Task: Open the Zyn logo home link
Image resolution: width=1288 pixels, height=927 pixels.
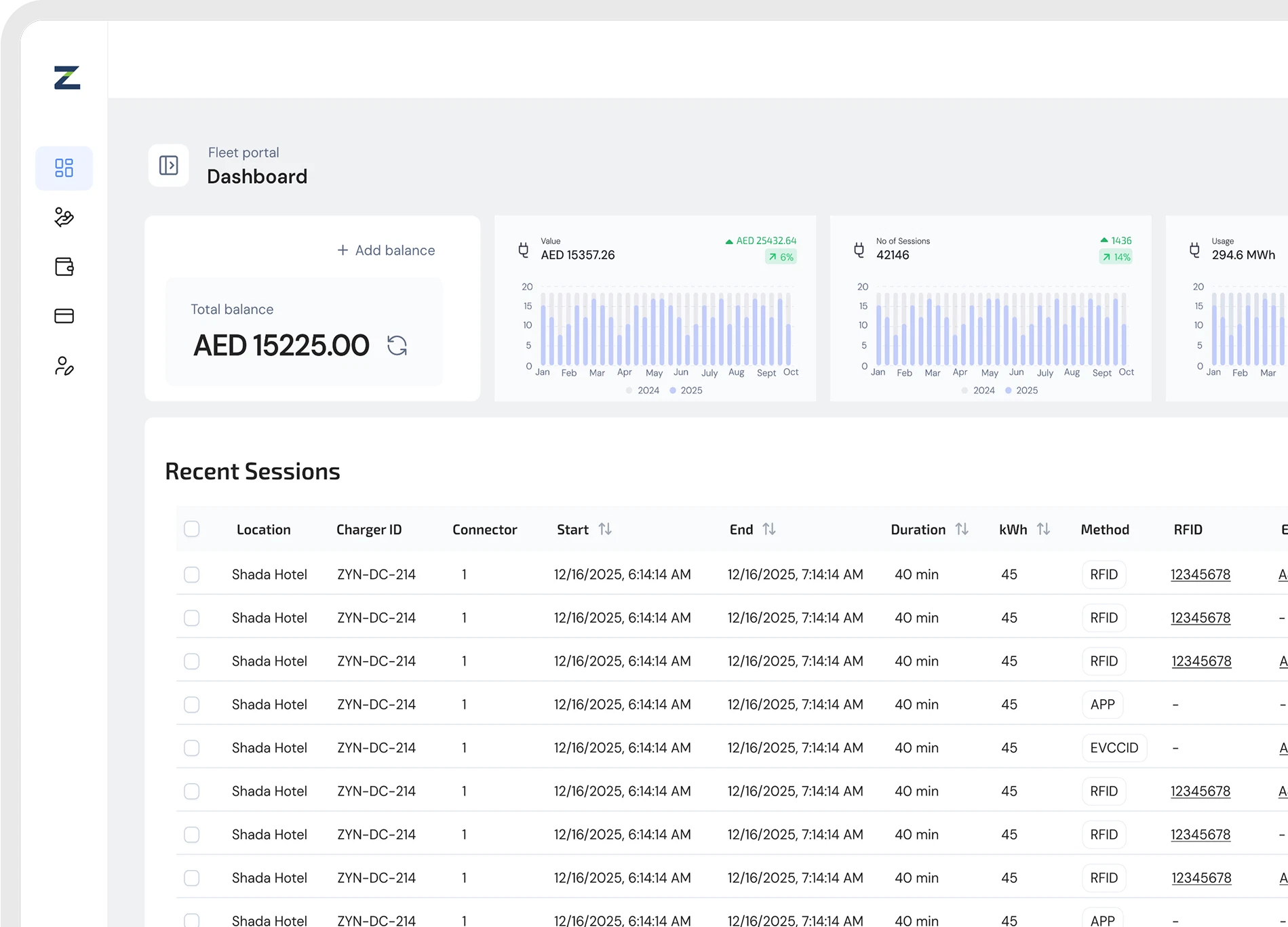Action: (x=67, y=77)
